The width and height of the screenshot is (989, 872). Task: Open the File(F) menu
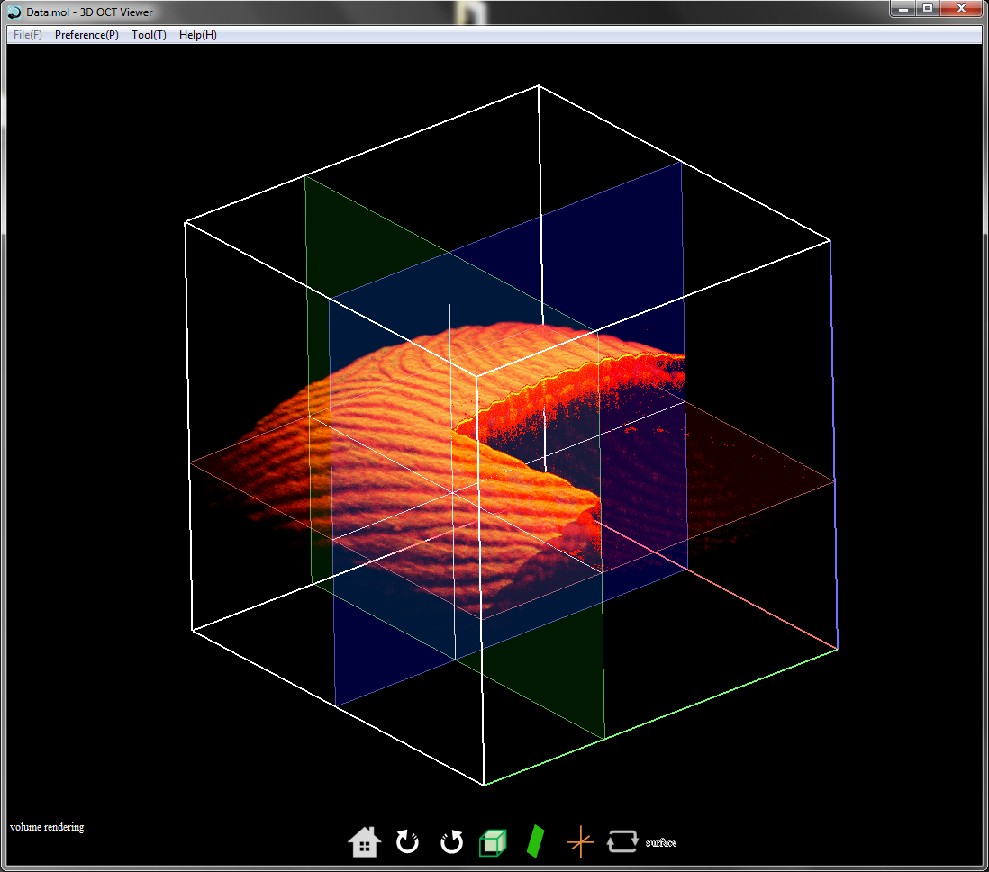coord(27,35)
